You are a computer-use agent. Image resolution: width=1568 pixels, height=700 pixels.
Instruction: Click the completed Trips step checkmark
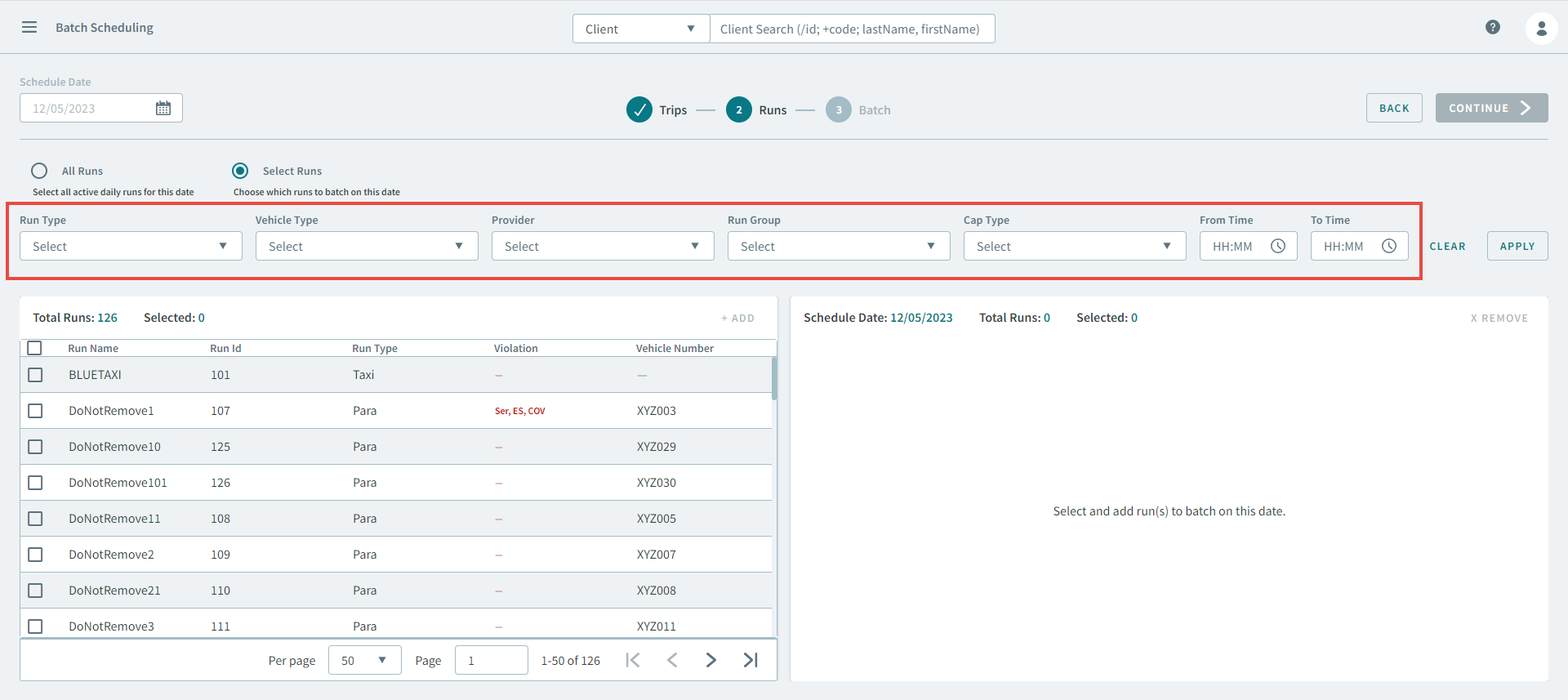tap(639, 109)
